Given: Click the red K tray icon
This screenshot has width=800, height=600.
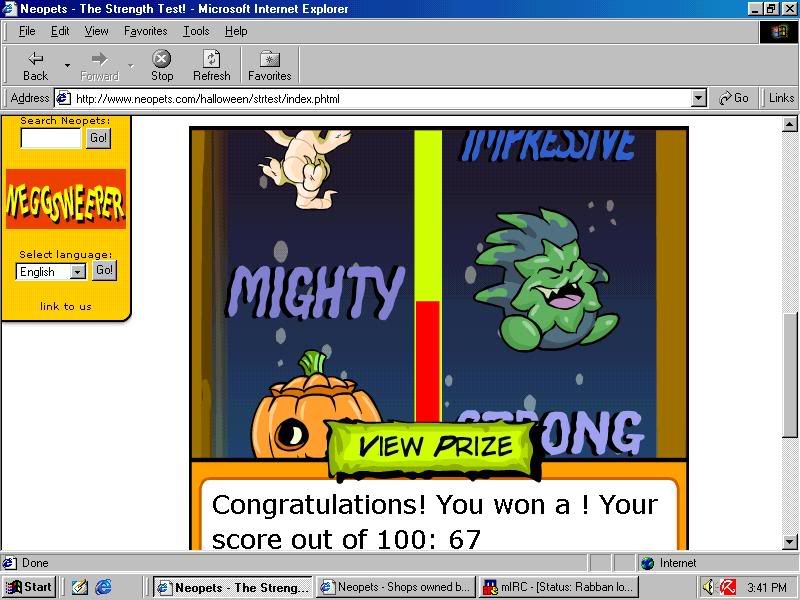Looking at the screenshot, I should click(728, 587).
